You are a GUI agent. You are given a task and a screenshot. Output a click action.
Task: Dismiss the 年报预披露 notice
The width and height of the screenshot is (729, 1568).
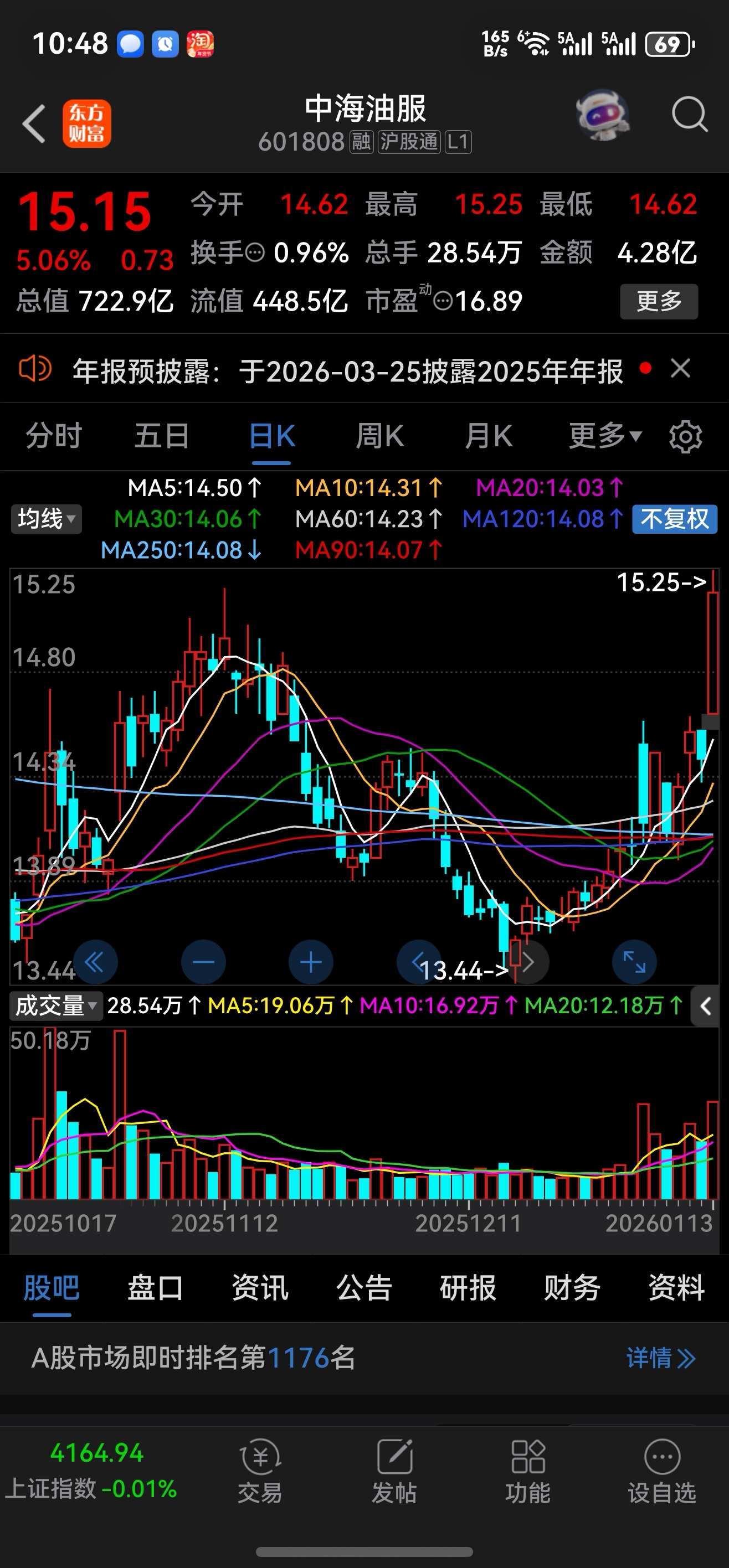point(680,368)
